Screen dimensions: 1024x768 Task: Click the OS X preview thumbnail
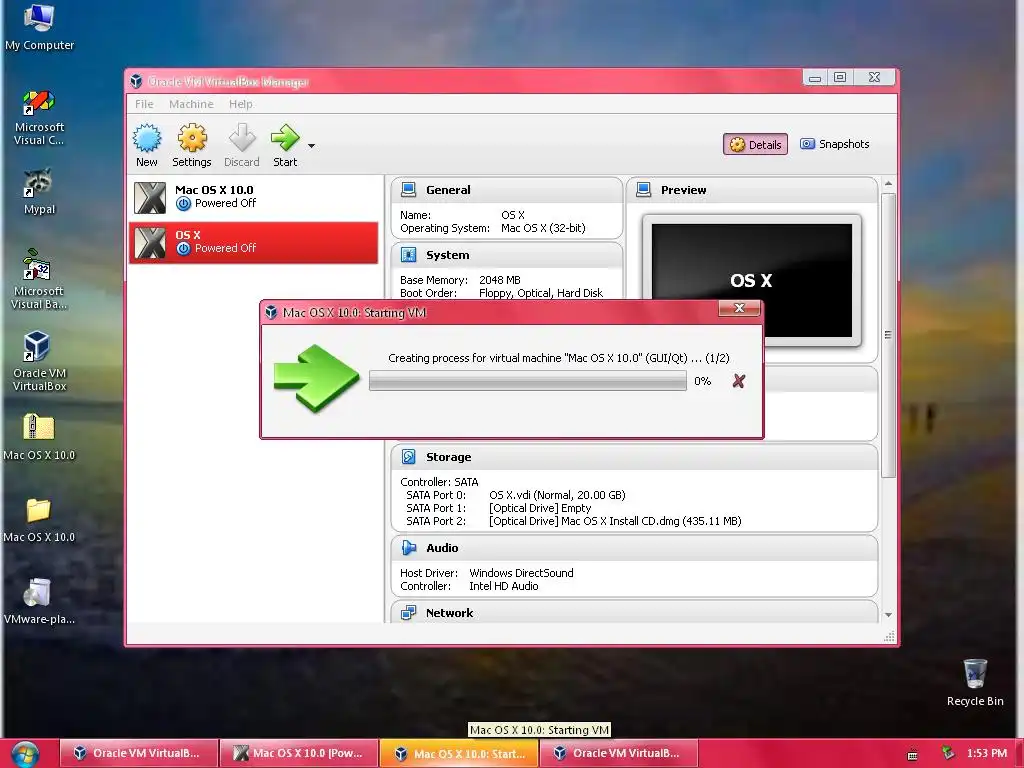tap(752, 280)
